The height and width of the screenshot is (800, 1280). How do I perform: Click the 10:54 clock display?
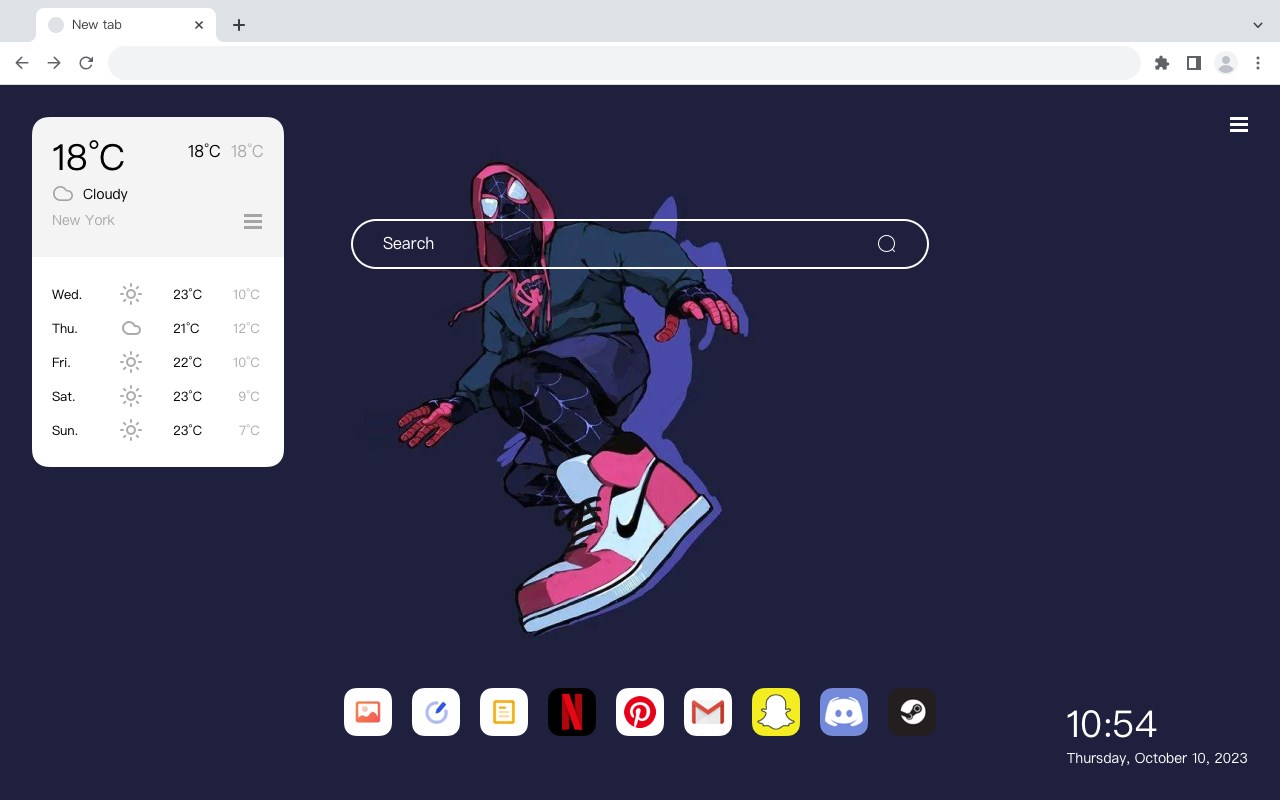[1111, 724]
